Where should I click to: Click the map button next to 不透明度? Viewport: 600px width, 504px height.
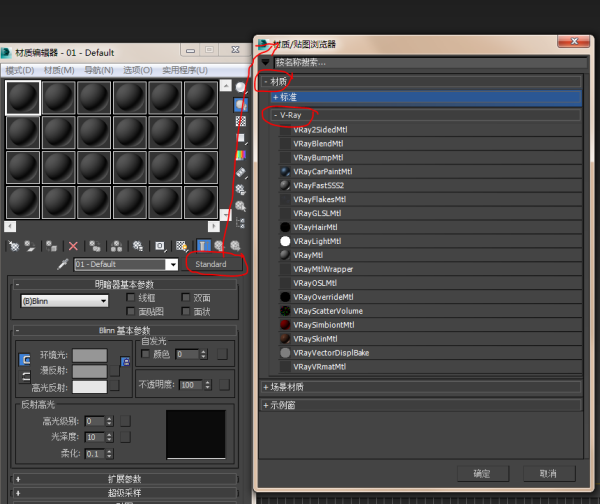[x=225, y=385]
